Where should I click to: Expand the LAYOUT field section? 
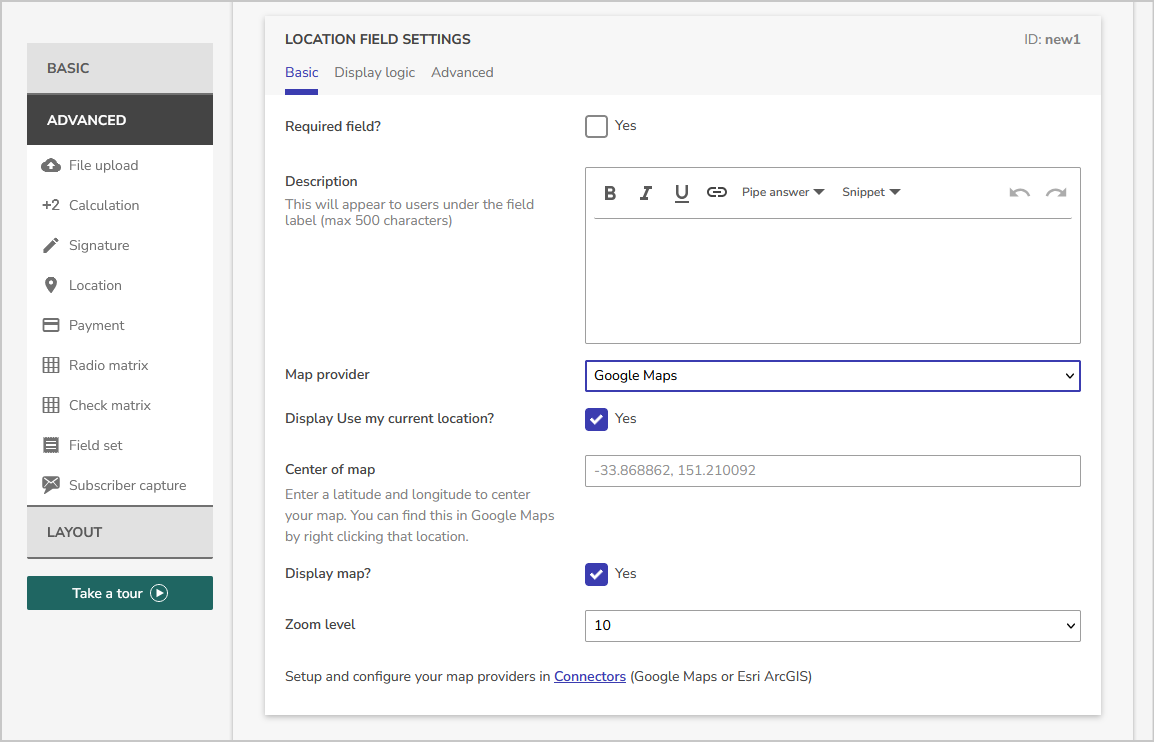pyautogui.click(x=120, y=532)
